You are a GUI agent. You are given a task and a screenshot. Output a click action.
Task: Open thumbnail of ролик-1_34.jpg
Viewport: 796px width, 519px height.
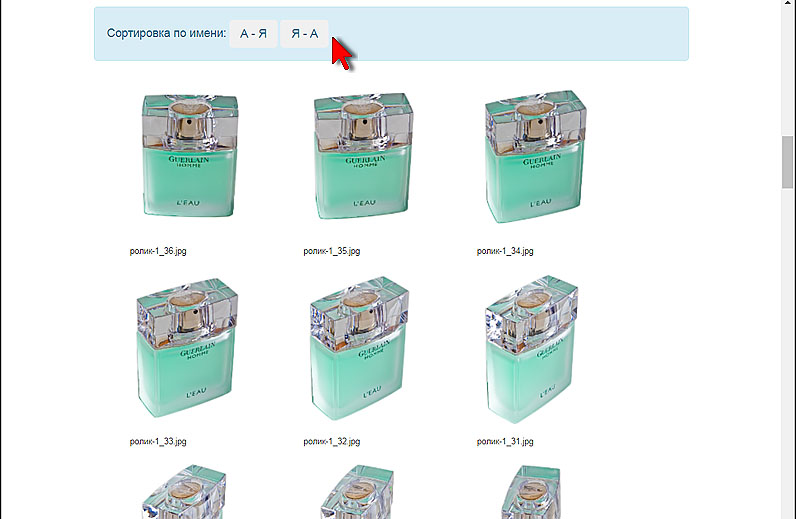(536, 156)
